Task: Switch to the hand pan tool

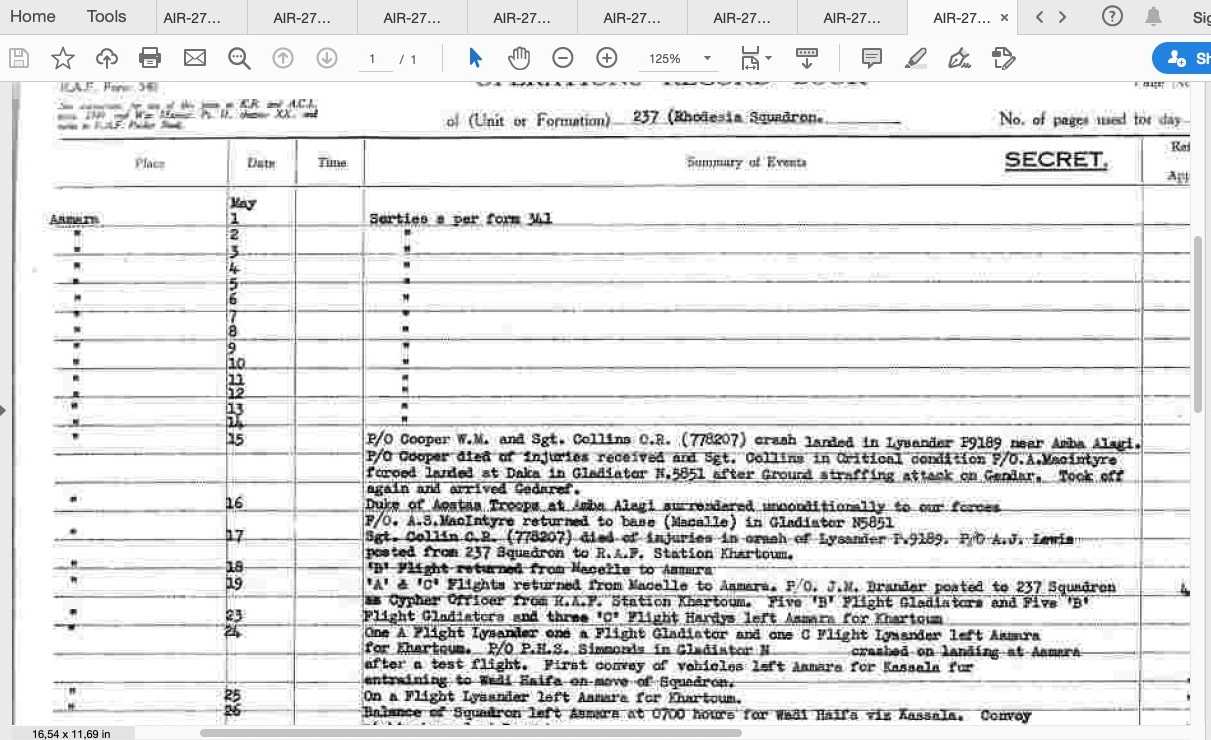Action: click(518, 58)
